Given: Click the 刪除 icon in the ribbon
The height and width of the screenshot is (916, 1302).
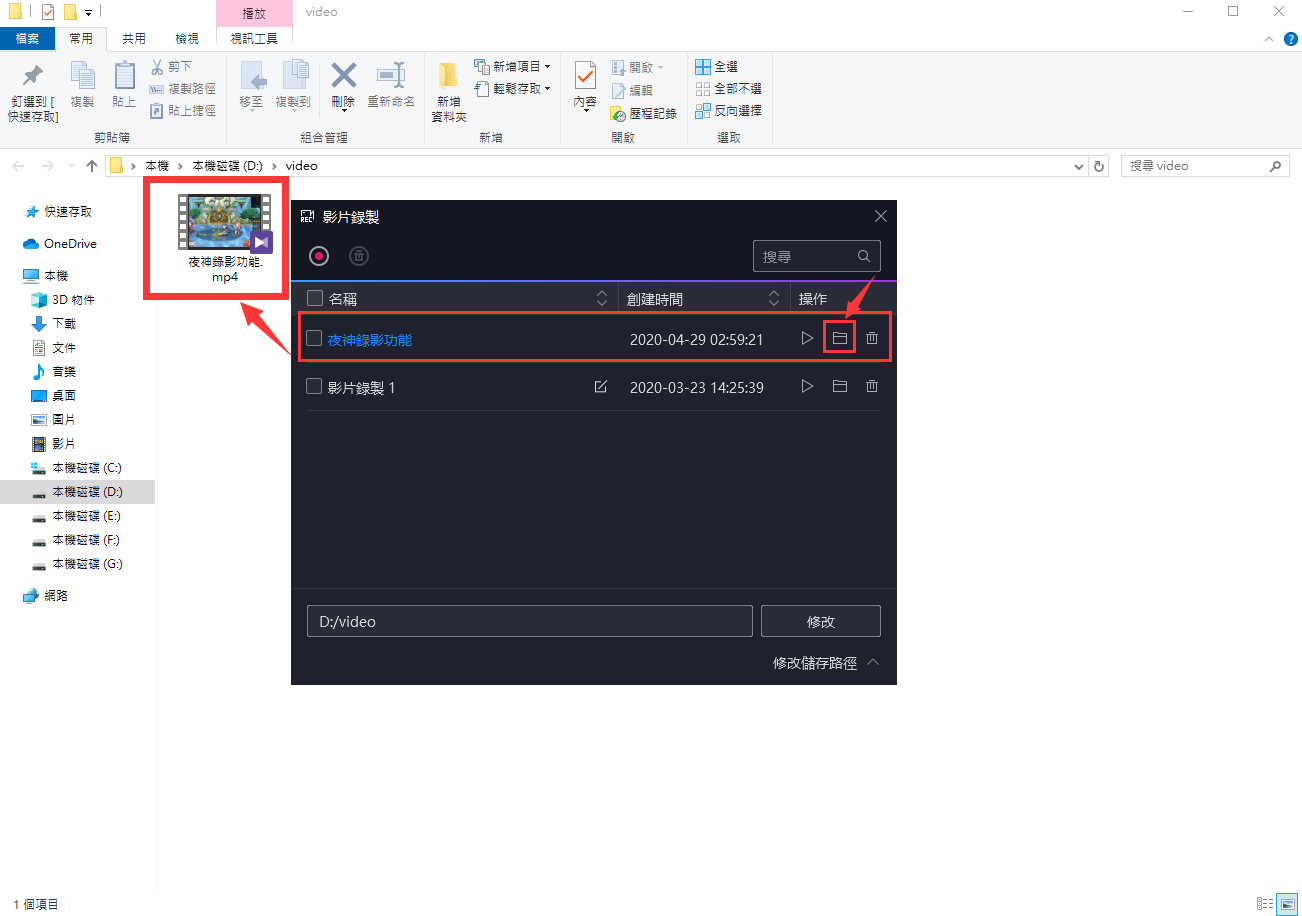Looking at the screenshot, I should [x=343, y=85].
